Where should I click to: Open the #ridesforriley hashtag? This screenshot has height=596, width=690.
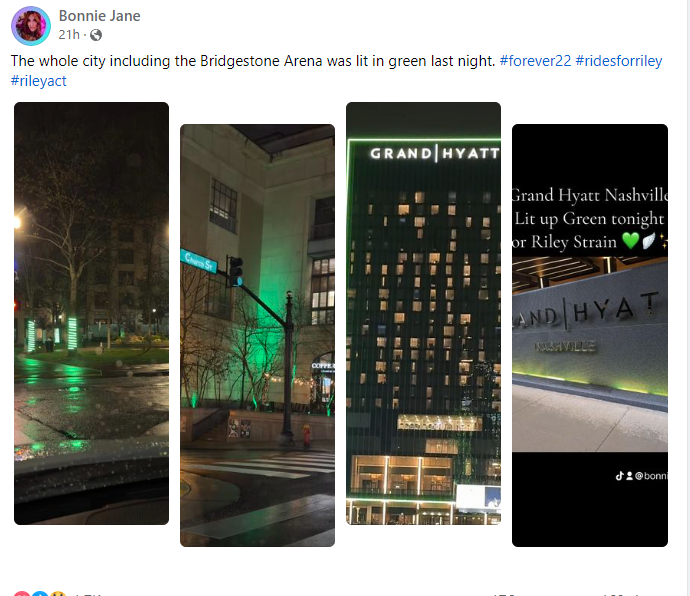tap(619, 61)
